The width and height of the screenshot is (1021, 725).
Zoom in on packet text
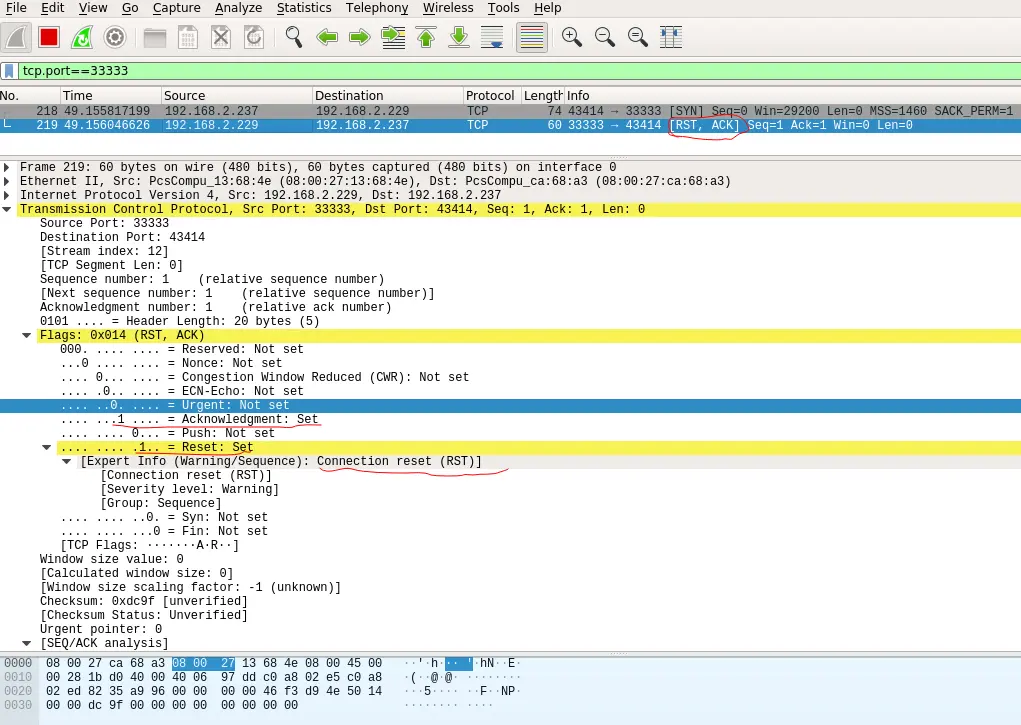[572, 37]
